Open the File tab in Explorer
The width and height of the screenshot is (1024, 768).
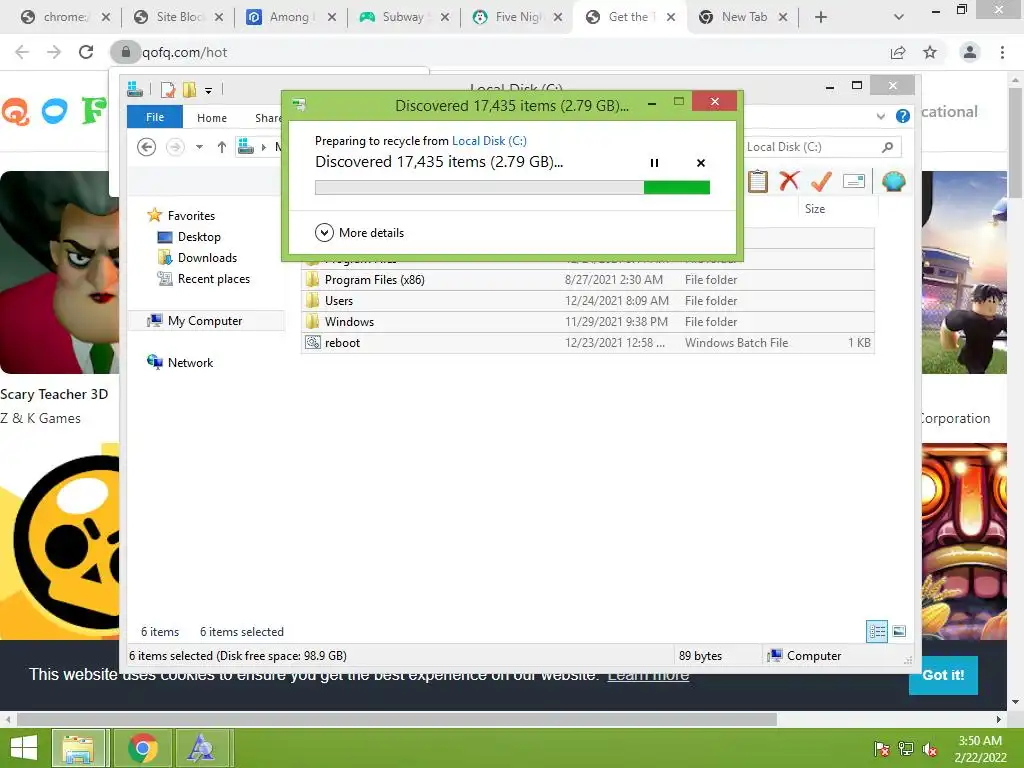155,117
